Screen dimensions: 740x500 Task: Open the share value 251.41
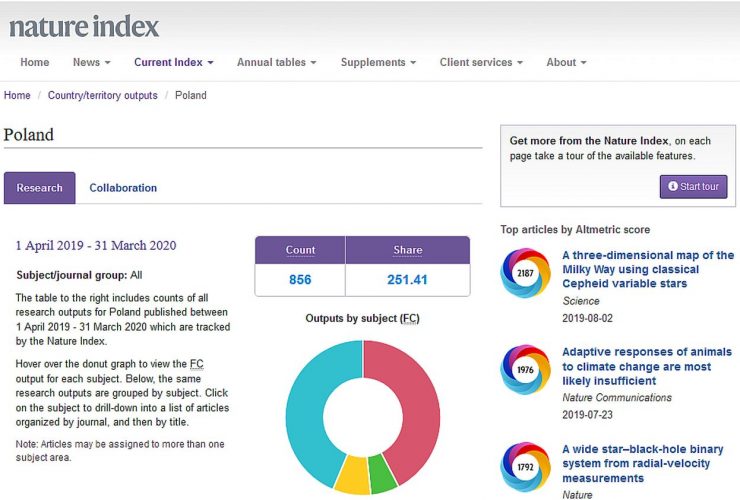tap(407, 280)
